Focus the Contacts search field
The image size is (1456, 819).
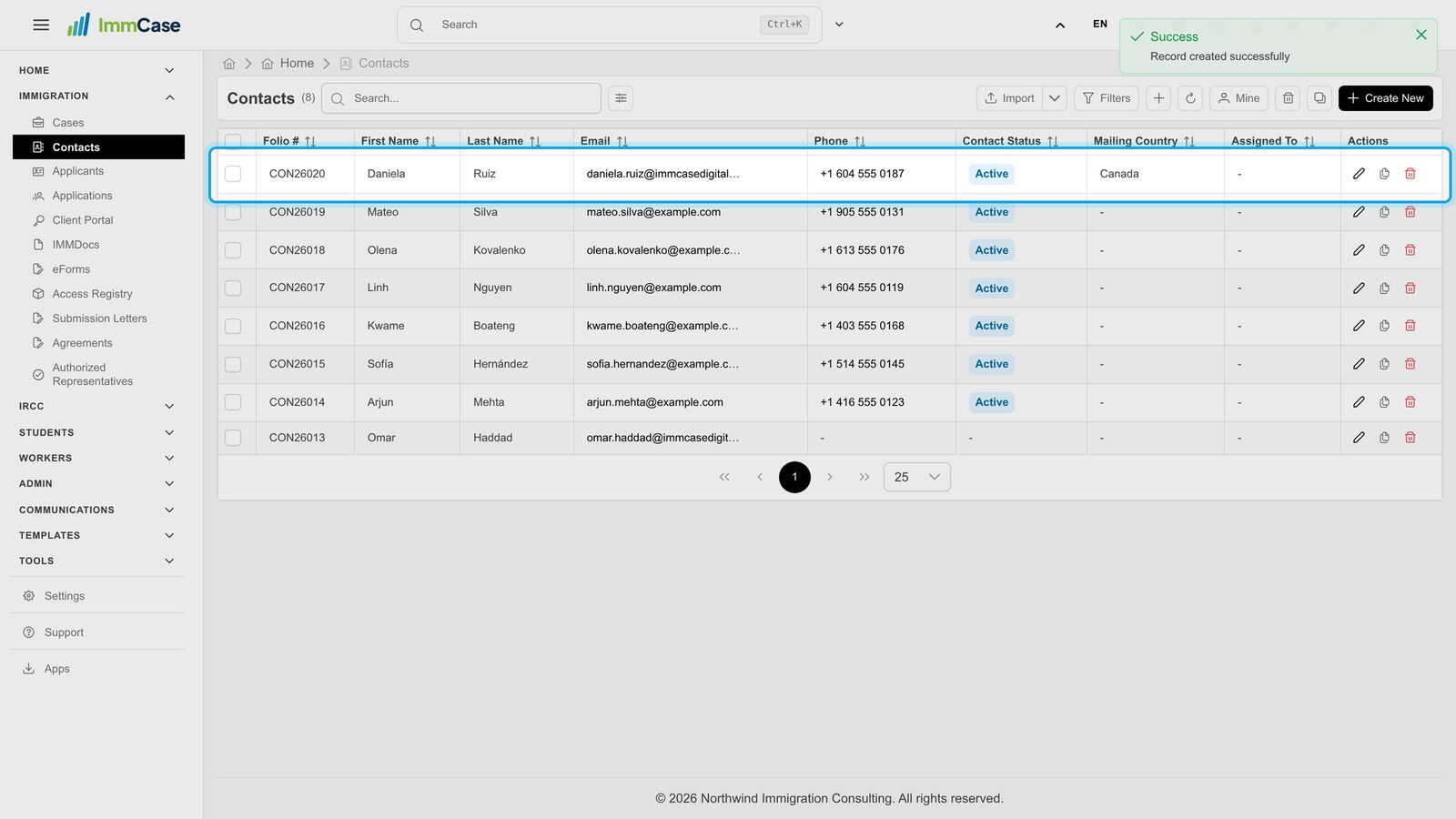(461, 98)
